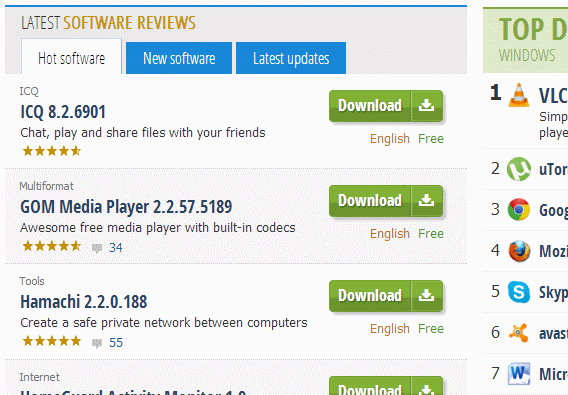Click Free label under ICQ download
This screenshot has height=395, width=568.
pyautogui.click(x=431, y=139)
